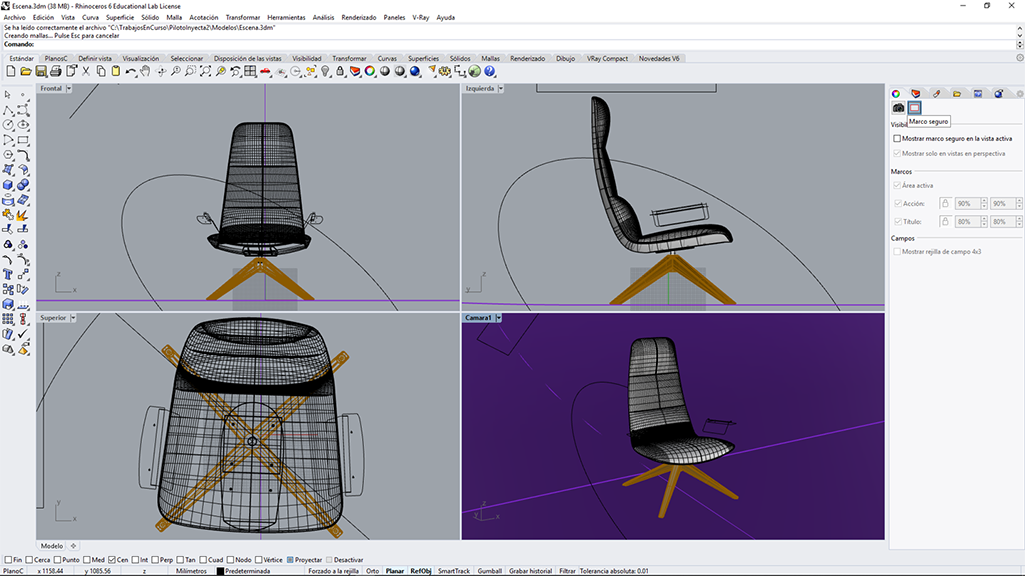Click the printer icon in the toolbar
The image size is (1025, 576).
[56, 71]
